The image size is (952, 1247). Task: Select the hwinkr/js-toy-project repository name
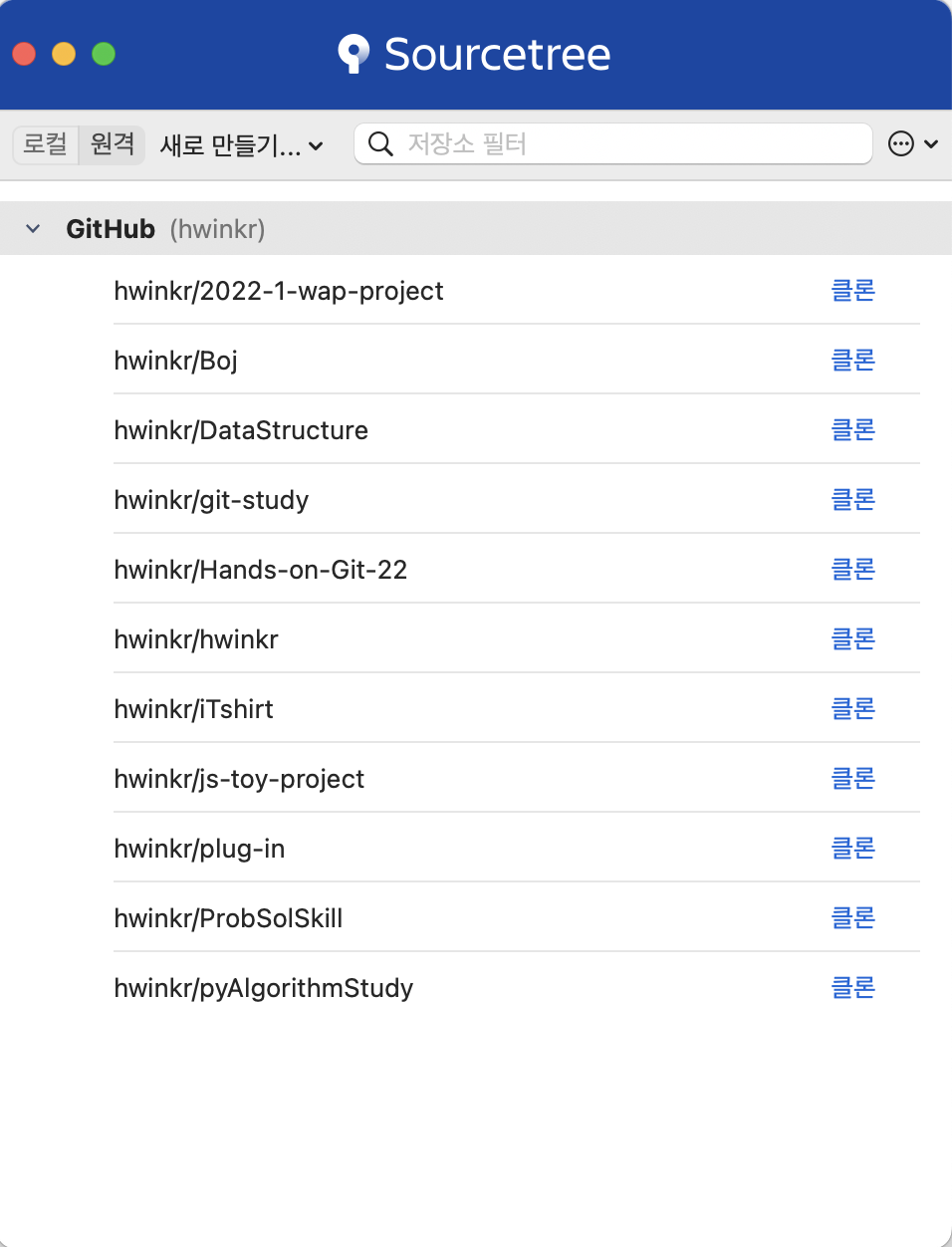pos(239,779)
